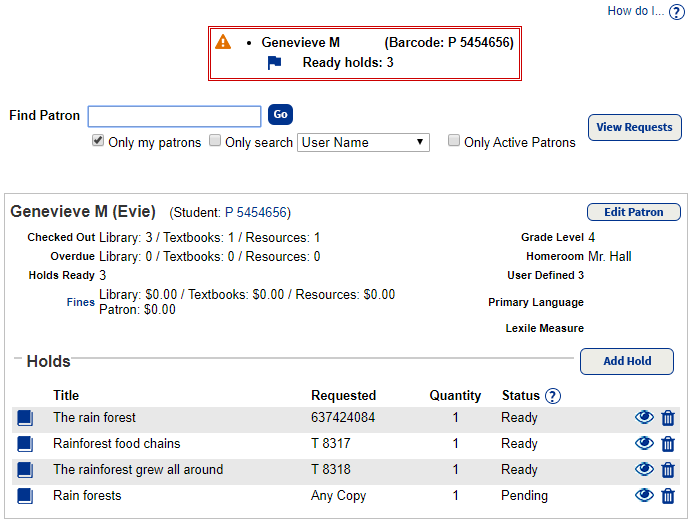Image resolution: width=697 pixels, height=532 pixels.
Task: Check the Only Active Patrons box
Action: [x=454, y=141]
